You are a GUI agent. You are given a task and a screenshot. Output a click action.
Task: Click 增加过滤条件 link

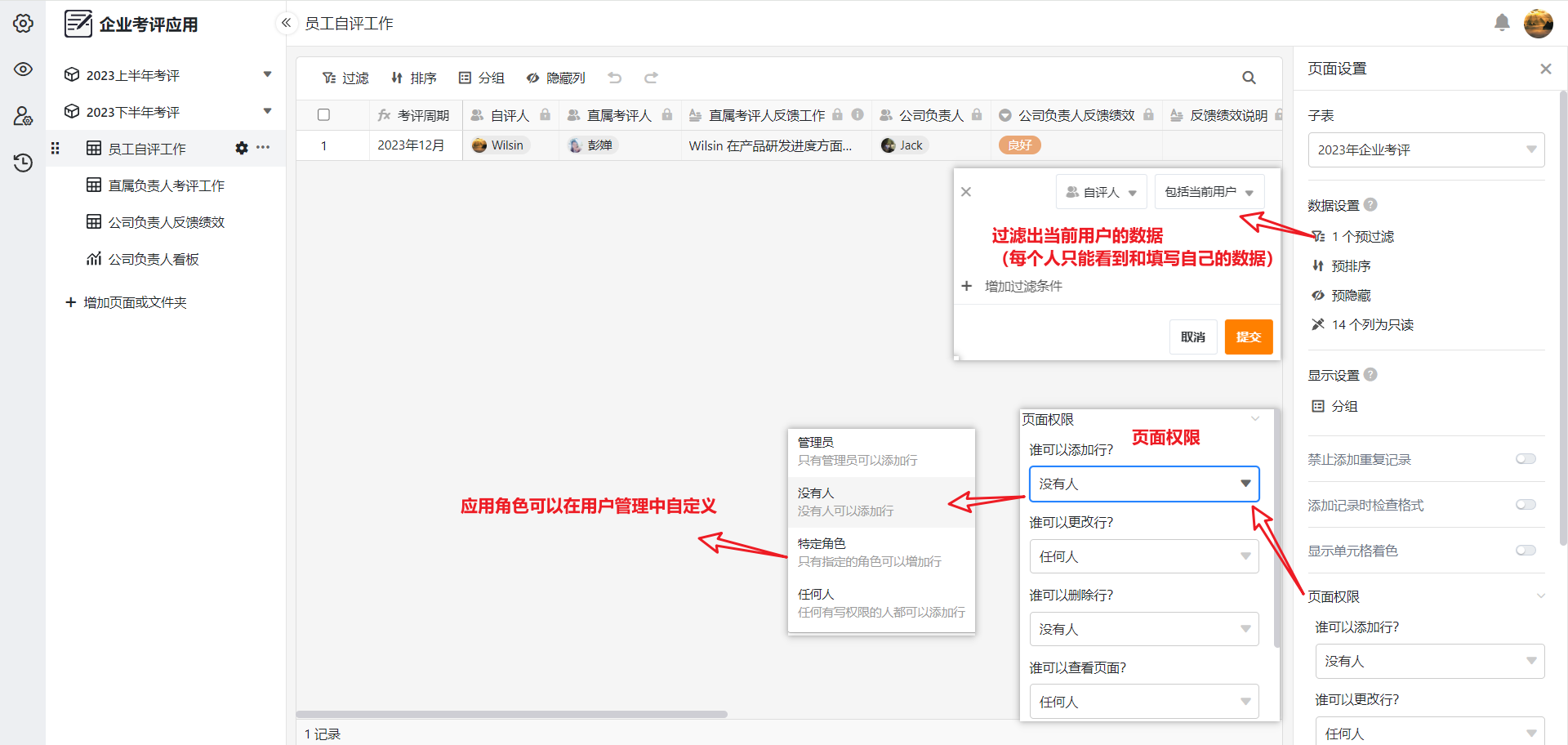(1012, 286)
